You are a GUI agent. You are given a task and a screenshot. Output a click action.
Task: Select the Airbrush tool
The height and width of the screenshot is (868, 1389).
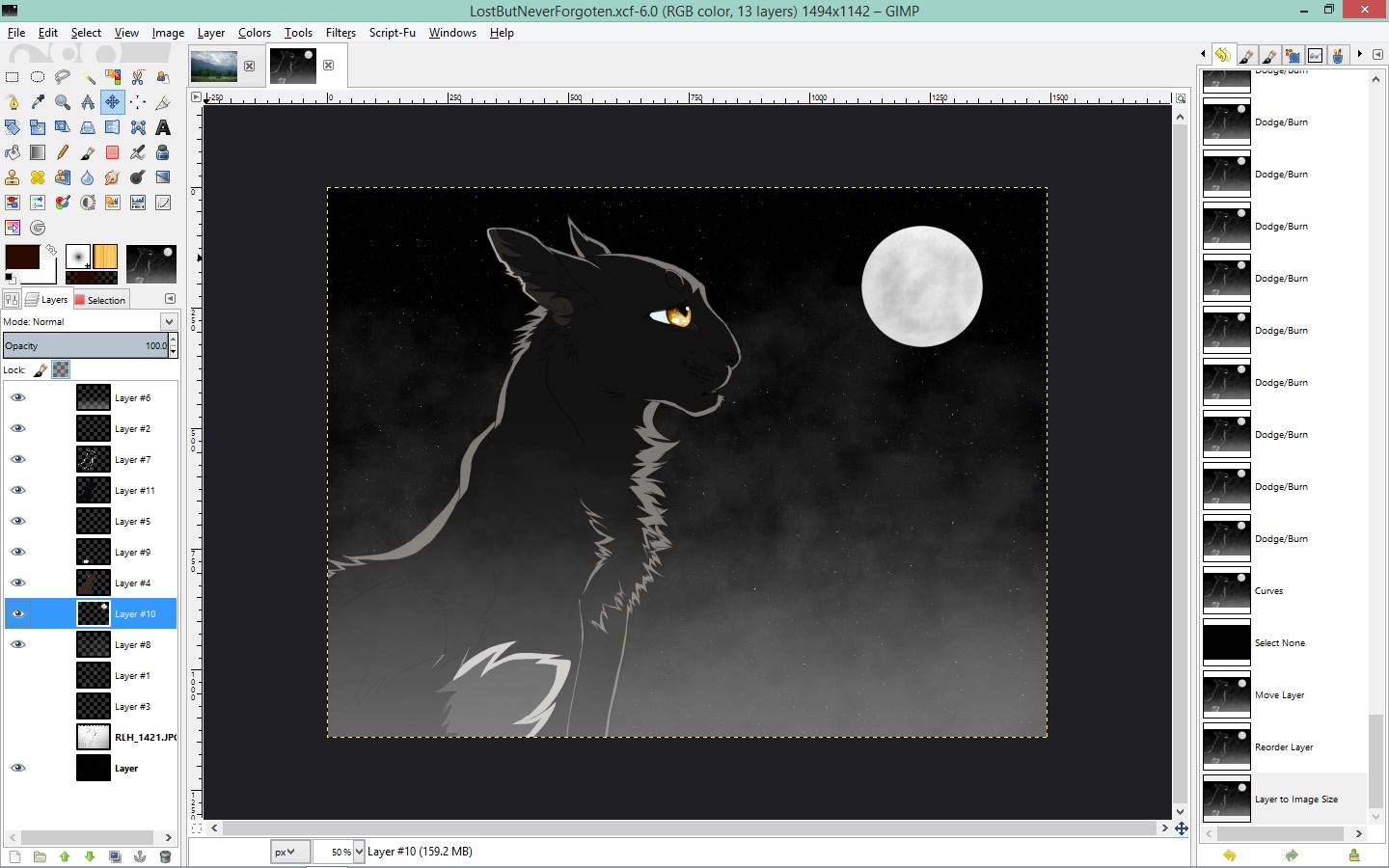tap(138, 152)
